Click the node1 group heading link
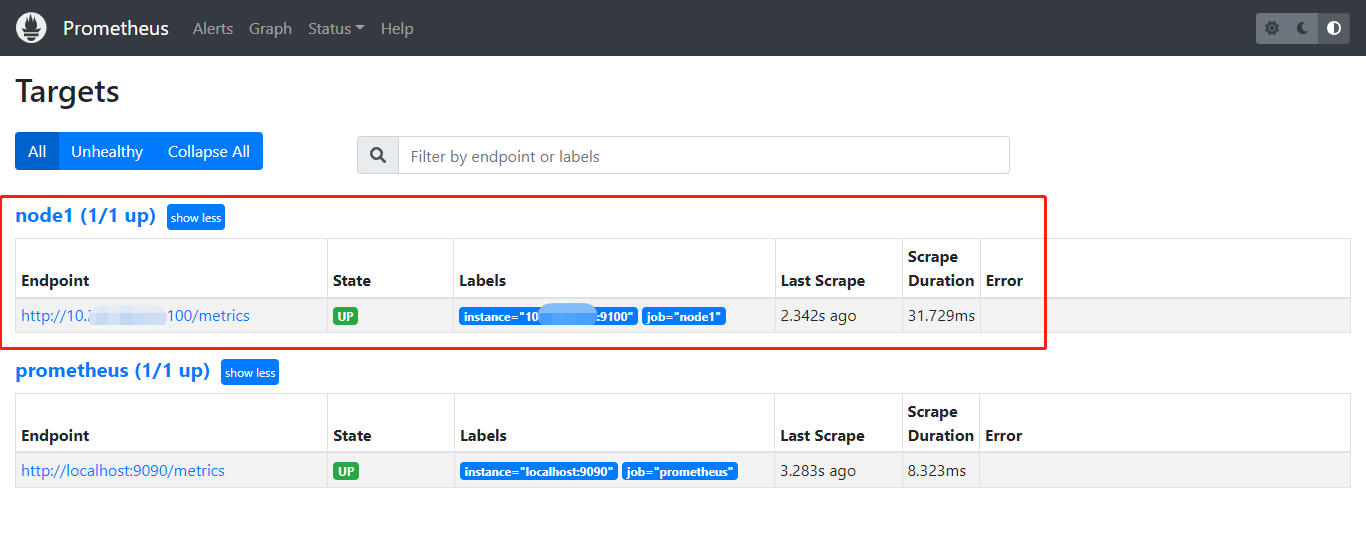The height and width of the screenshot is (546, 1366). (x=85, y=216)
